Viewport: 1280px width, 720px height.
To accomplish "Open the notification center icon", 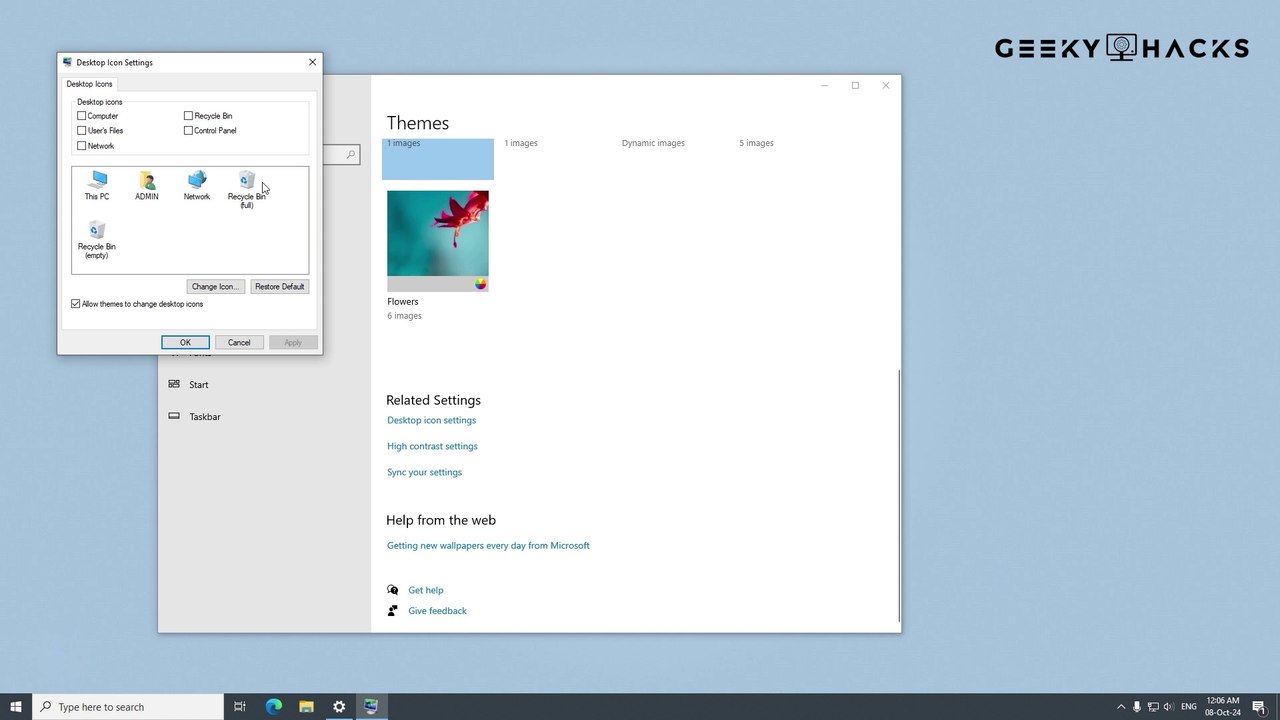I will pyautogui.click(x=1260, y=707).
